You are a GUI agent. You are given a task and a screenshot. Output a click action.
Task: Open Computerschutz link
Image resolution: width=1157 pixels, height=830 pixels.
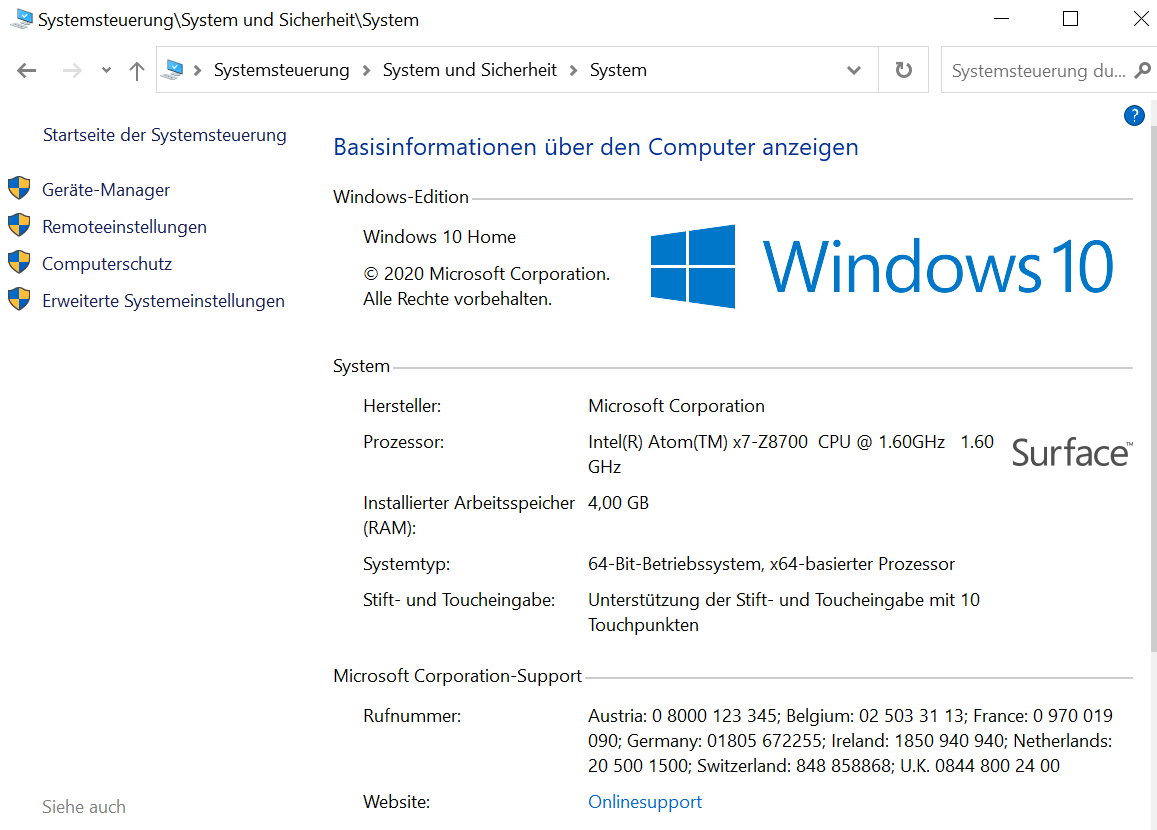click(x=106, y=263)
